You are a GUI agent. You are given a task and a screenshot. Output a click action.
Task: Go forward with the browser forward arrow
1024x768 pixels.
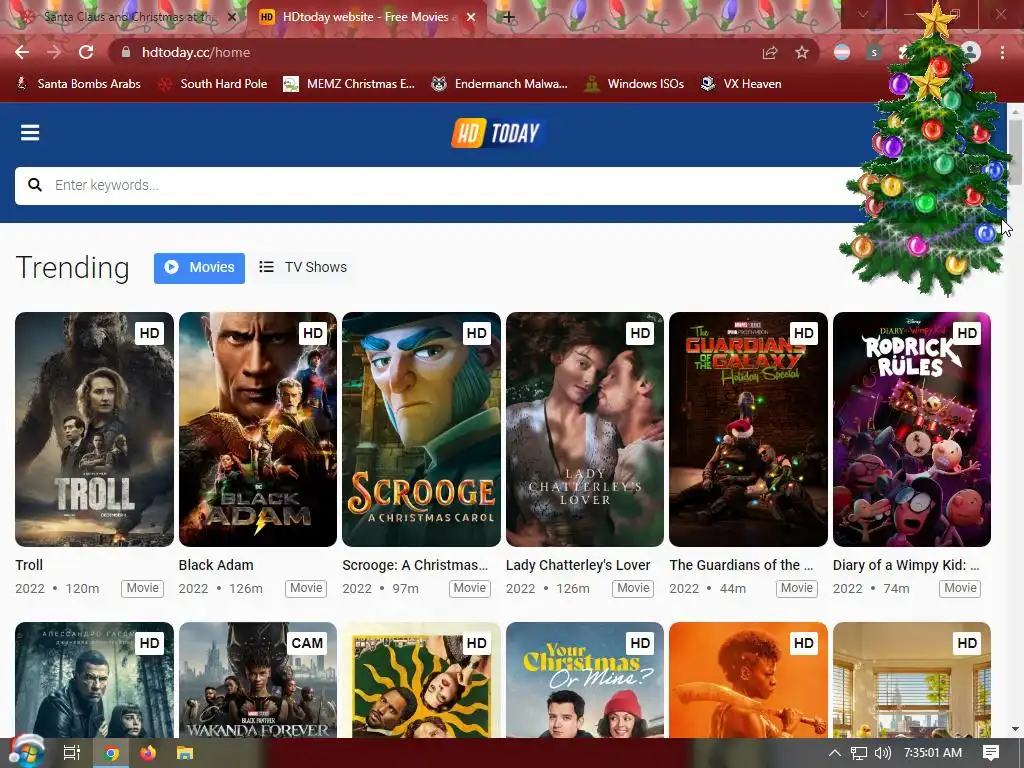pyautogui.click(x=54, y=52)
